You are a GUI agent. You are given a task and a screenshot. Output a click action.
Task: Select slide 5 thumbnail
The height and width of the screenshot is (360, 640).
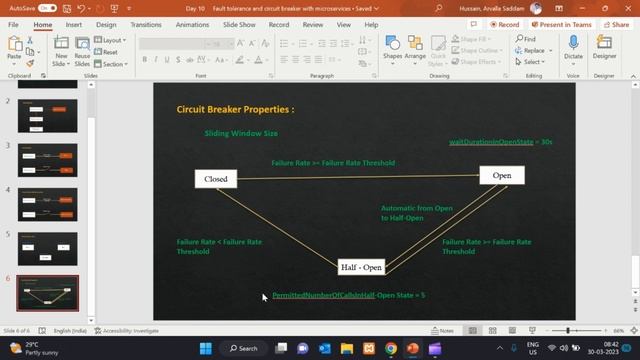click(x=47, y=249)
